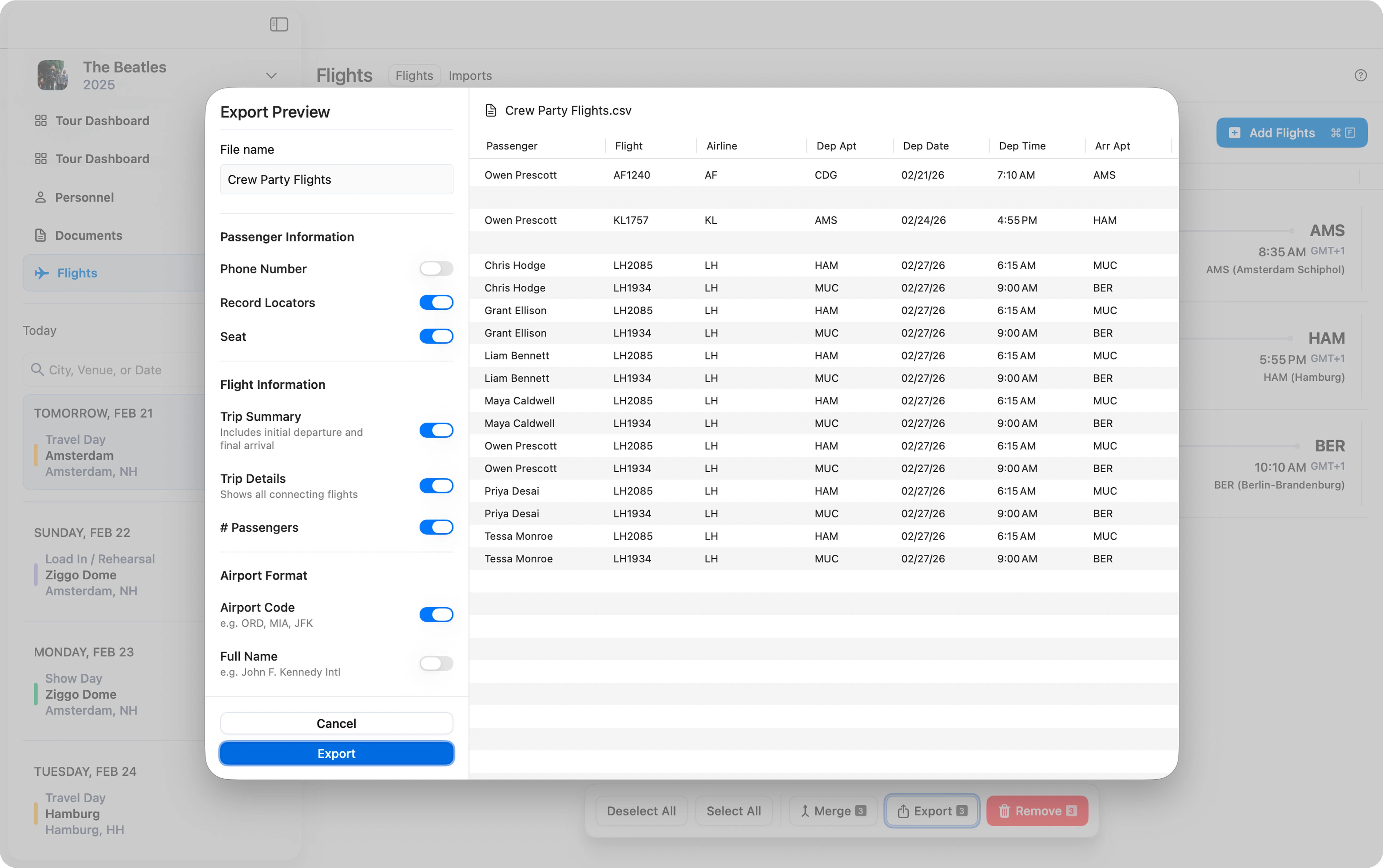
Task: Click the first Tour Dashboard grid icon
Action: pyautogui.click(x=40, y=121)
